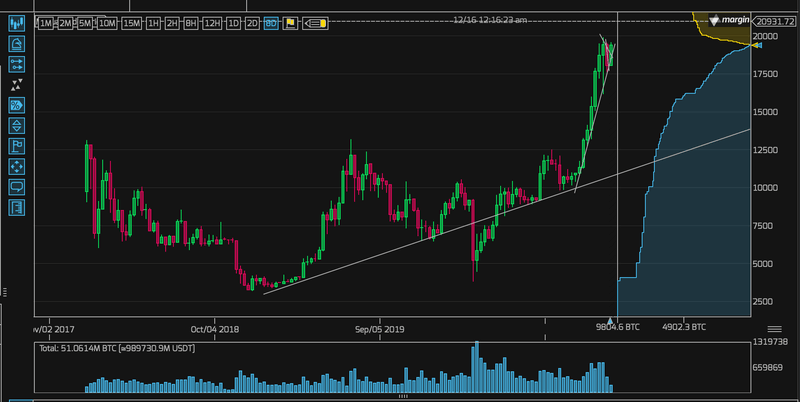Screen dimensions: 800x402
Task: Switch chart to 2H timeframe
Action: point(172,23)
